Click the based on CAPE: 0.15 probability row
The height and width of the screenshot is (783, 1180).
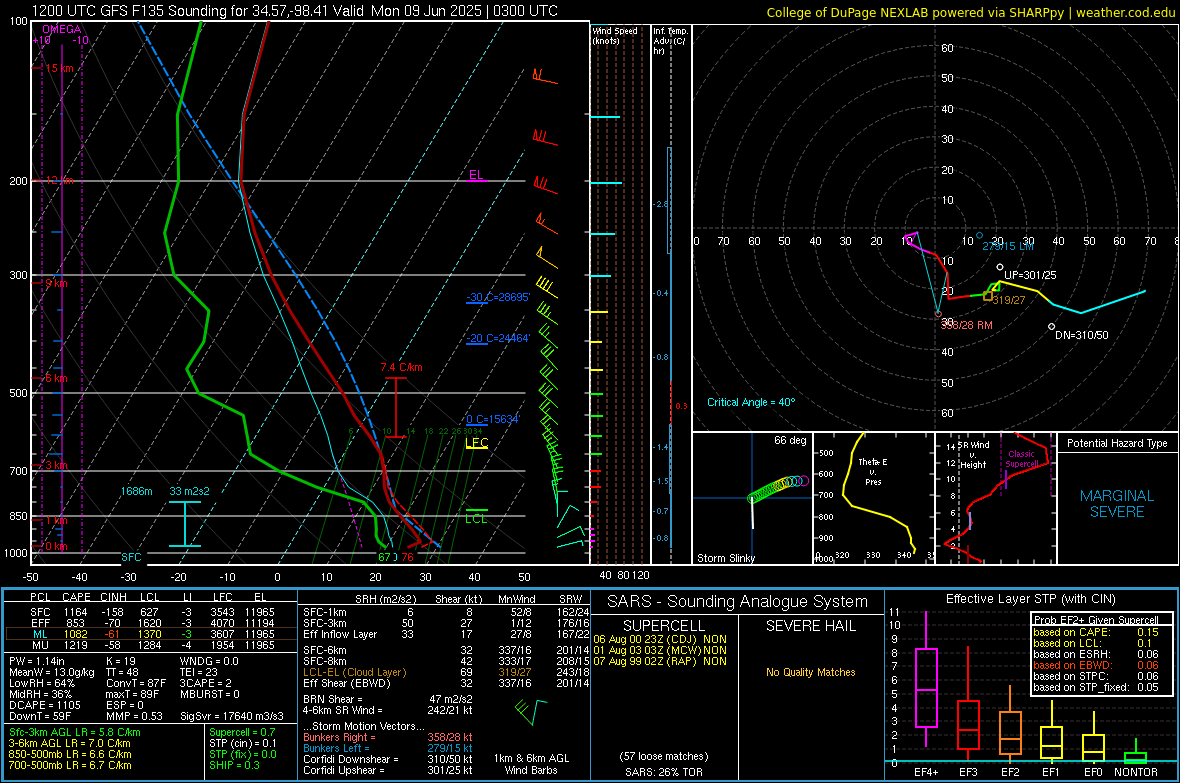(x=1096, y=632)
